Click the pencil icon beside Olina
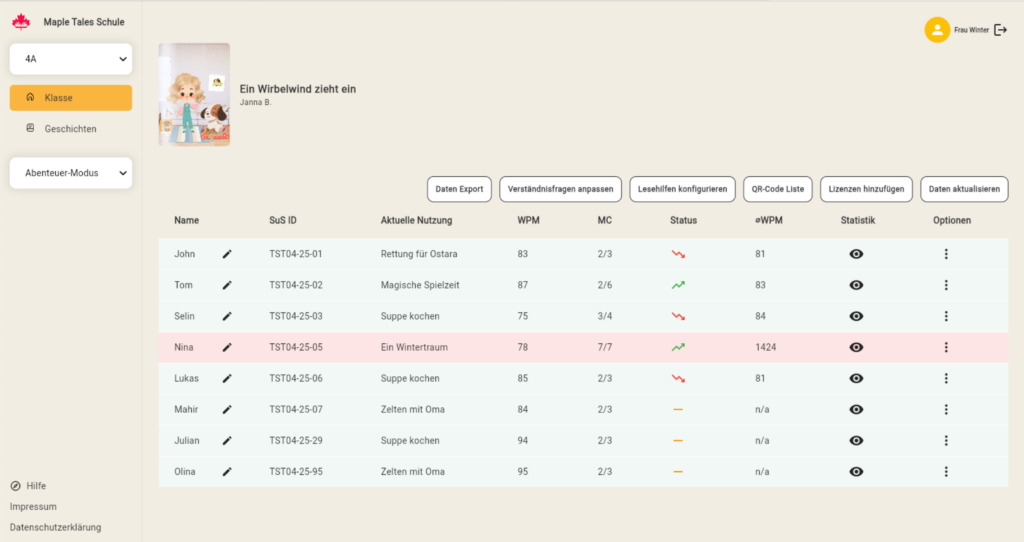Viewport: 1024px width, 542px height. (x=227, y=471)
